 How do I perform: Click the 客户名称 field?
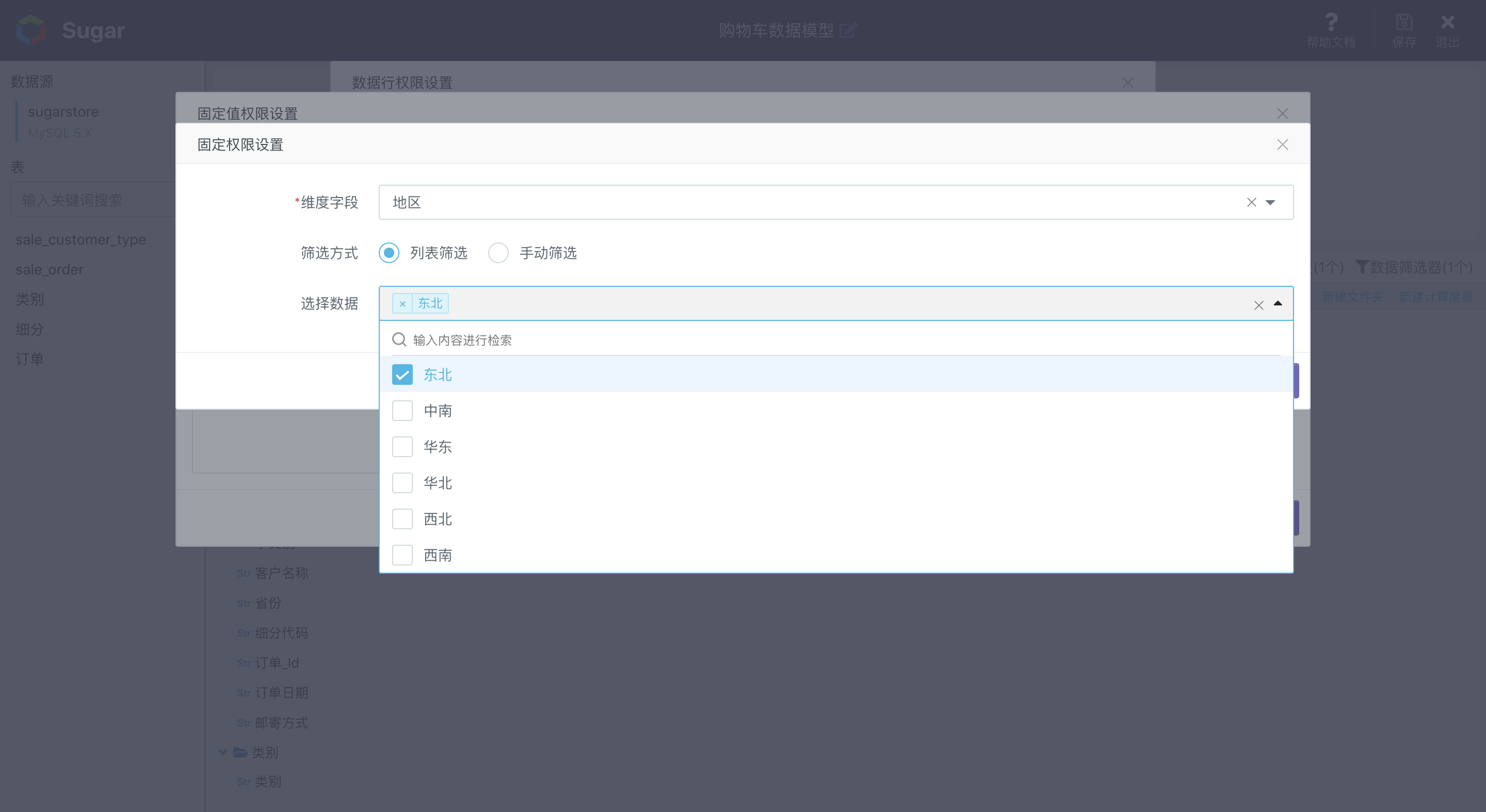point(282,573)
